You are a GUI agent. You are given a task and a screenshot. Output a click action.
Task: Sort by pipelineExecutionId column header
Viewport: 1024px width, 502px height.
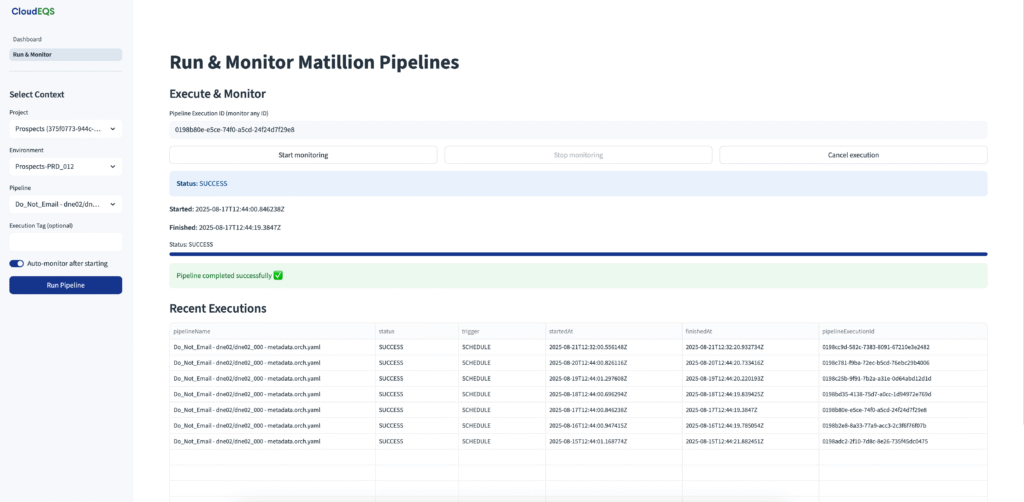tap(903, 332)
